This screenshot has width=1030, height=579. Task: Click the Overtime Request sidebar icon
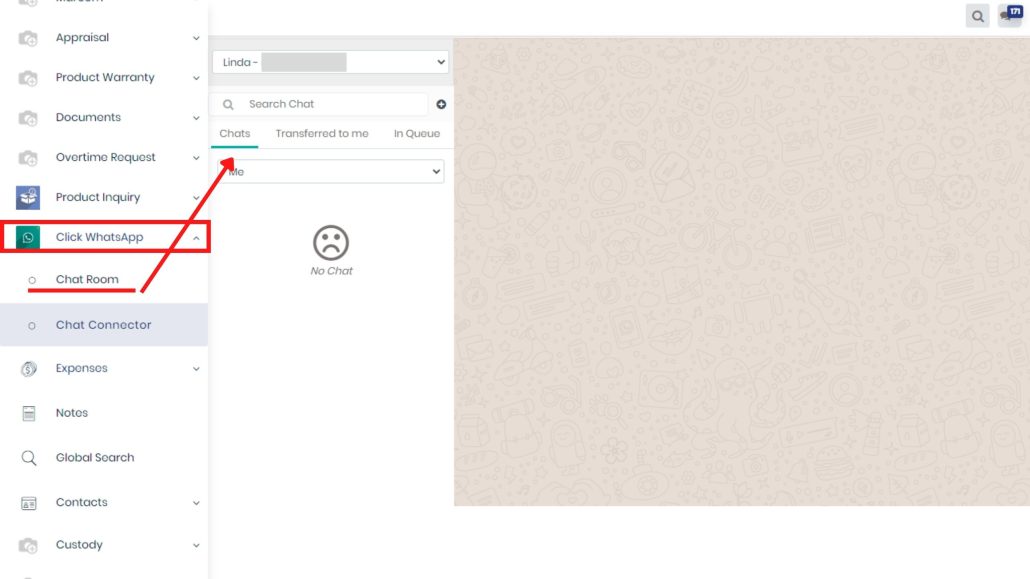[x=28, y=158]
